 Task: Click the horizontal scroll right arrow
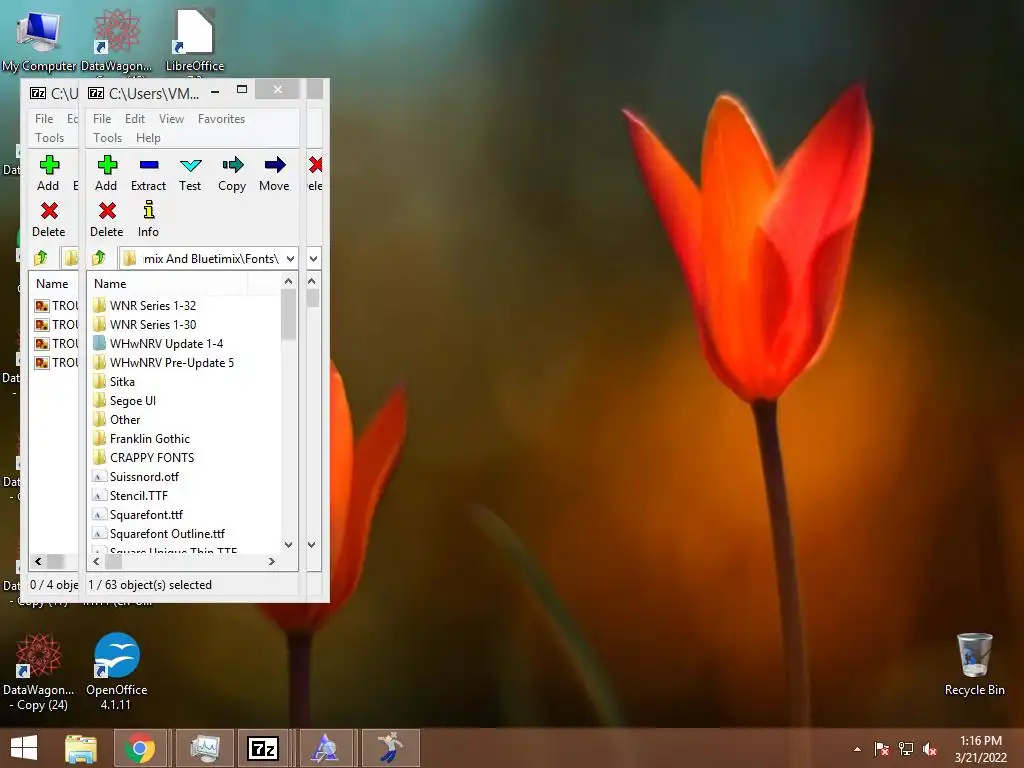click(x=272, y=561)
